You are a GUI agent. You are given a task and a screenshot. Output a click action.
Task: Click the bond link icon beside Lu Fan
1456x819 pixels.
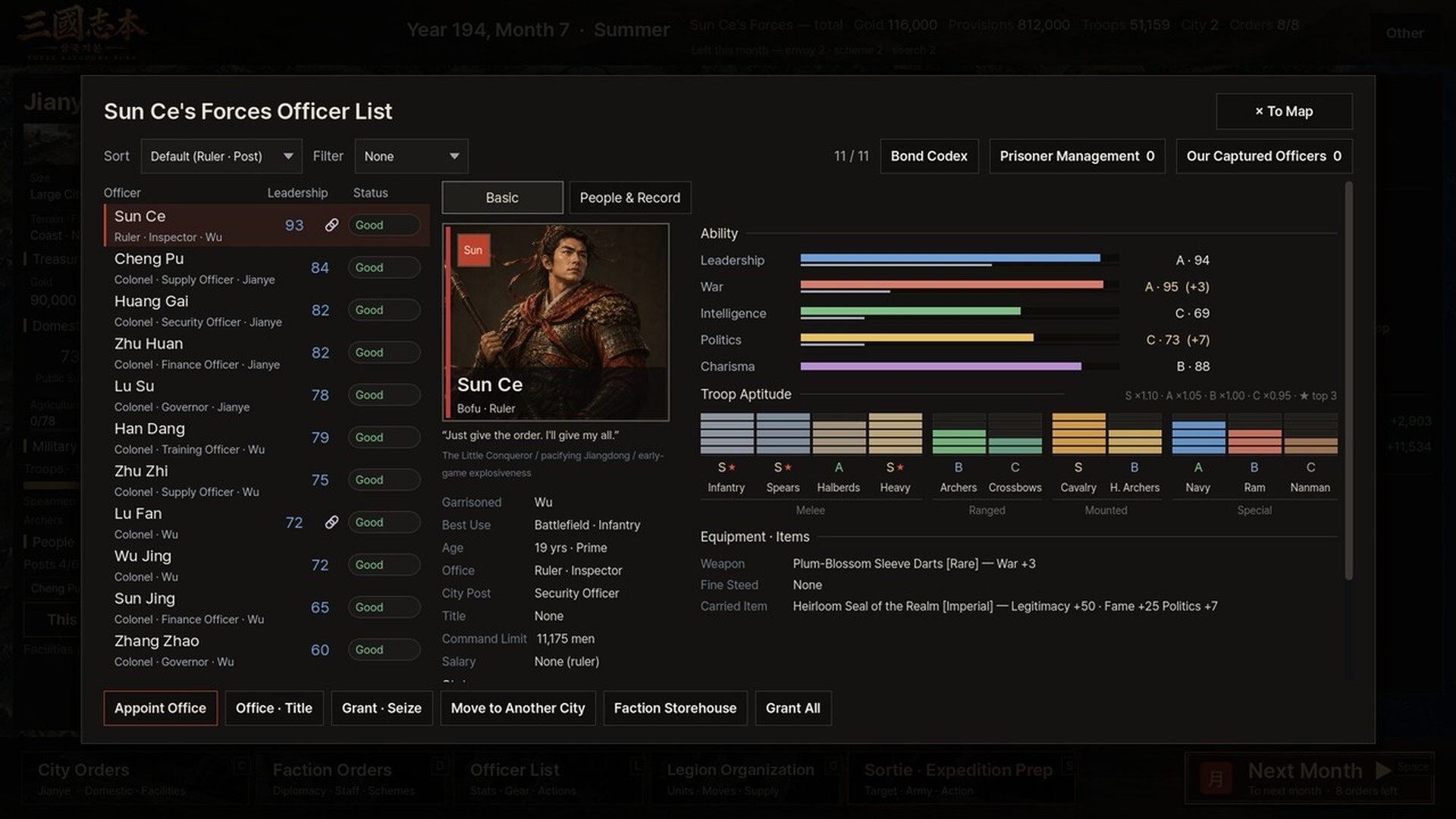point(331,522)
